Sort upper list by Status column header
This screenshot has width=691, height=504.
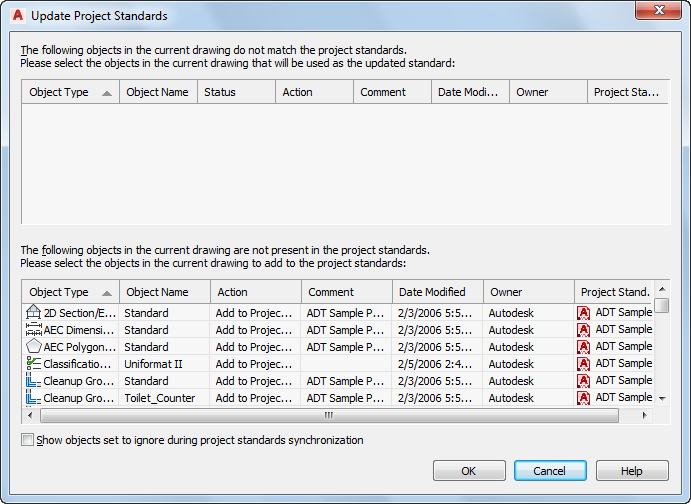coord(237,92)
